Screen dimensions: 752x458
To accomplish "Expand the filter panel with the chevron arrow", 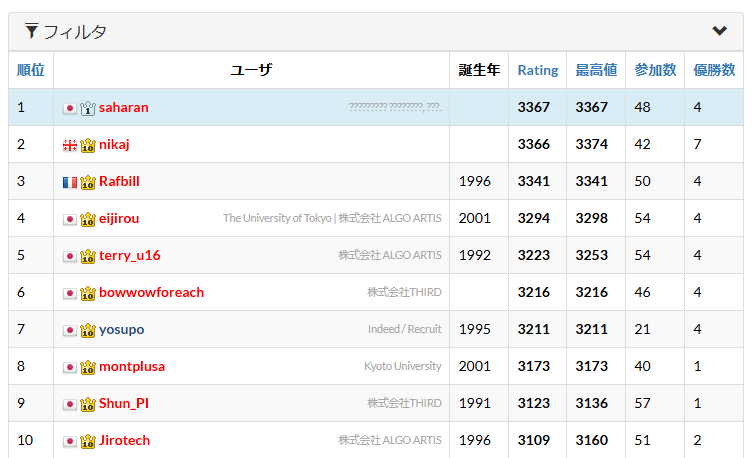I will coord(719,31).
